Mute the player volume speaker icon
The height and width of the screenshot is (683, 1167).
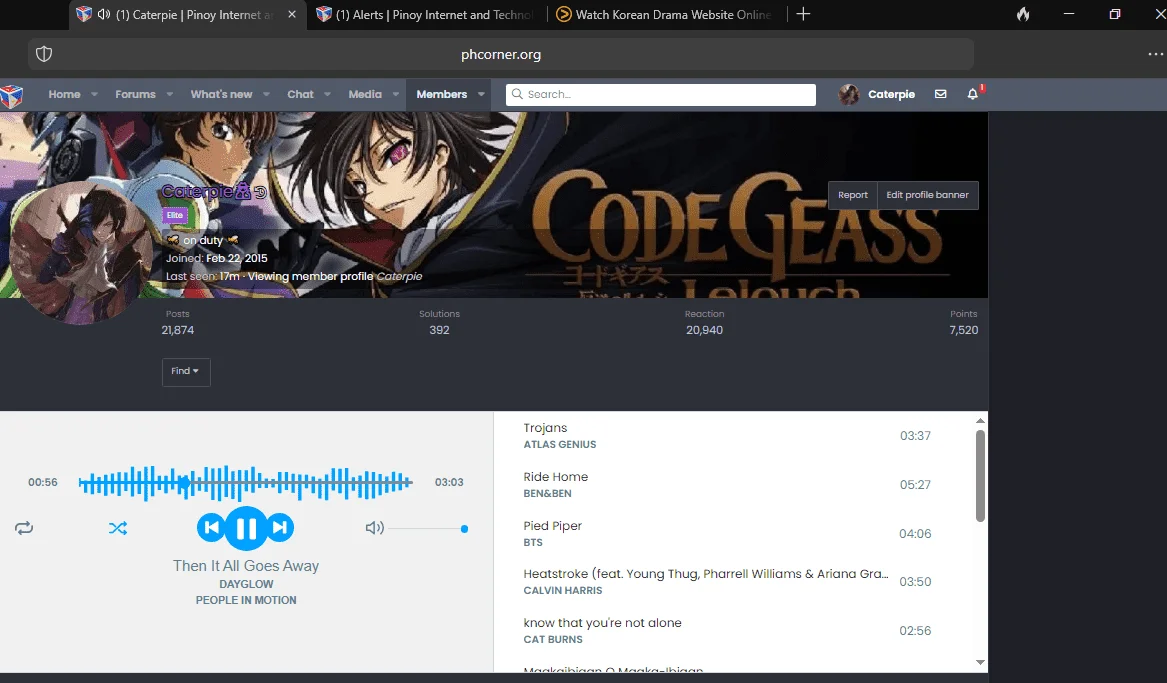click(374, 528)
